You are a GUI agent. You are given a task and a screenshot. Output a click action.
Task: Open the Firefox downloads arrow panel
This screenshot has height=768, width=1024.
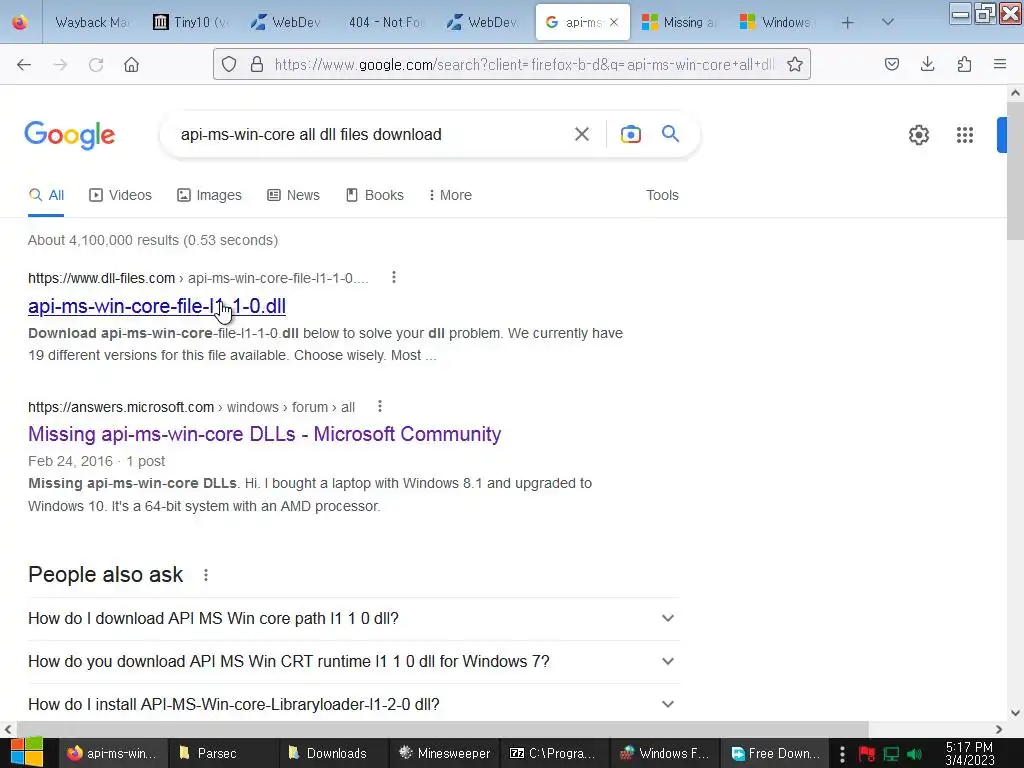(927, 64)
